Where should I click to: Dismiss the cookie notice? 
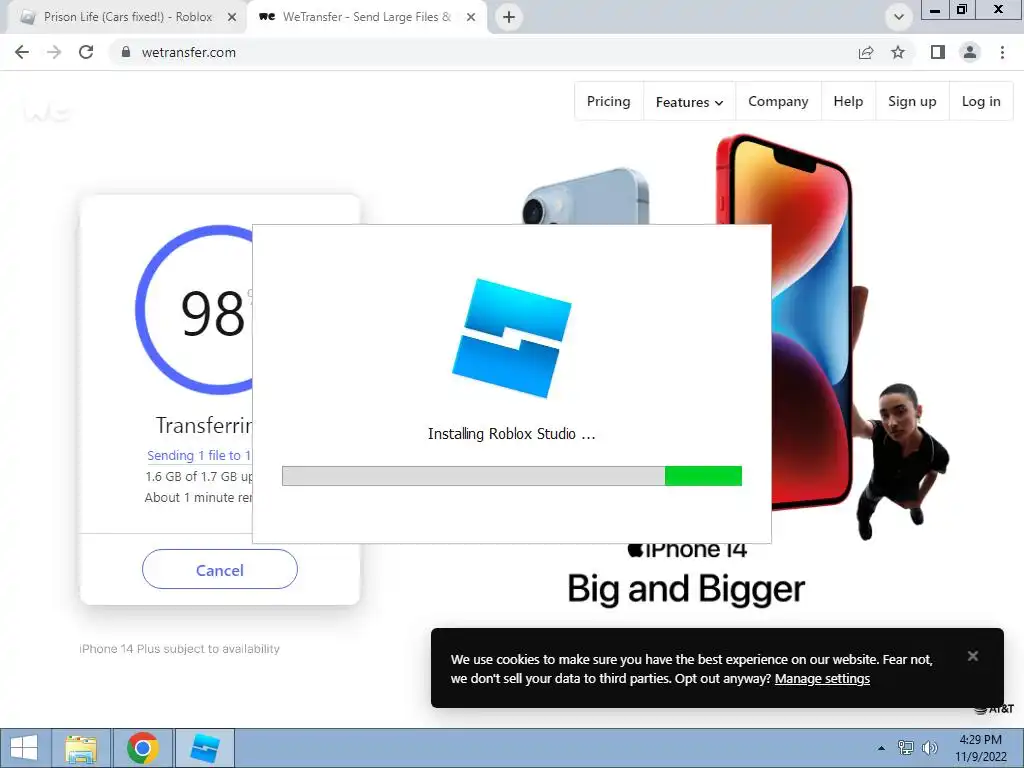click(x=972, y=656)
